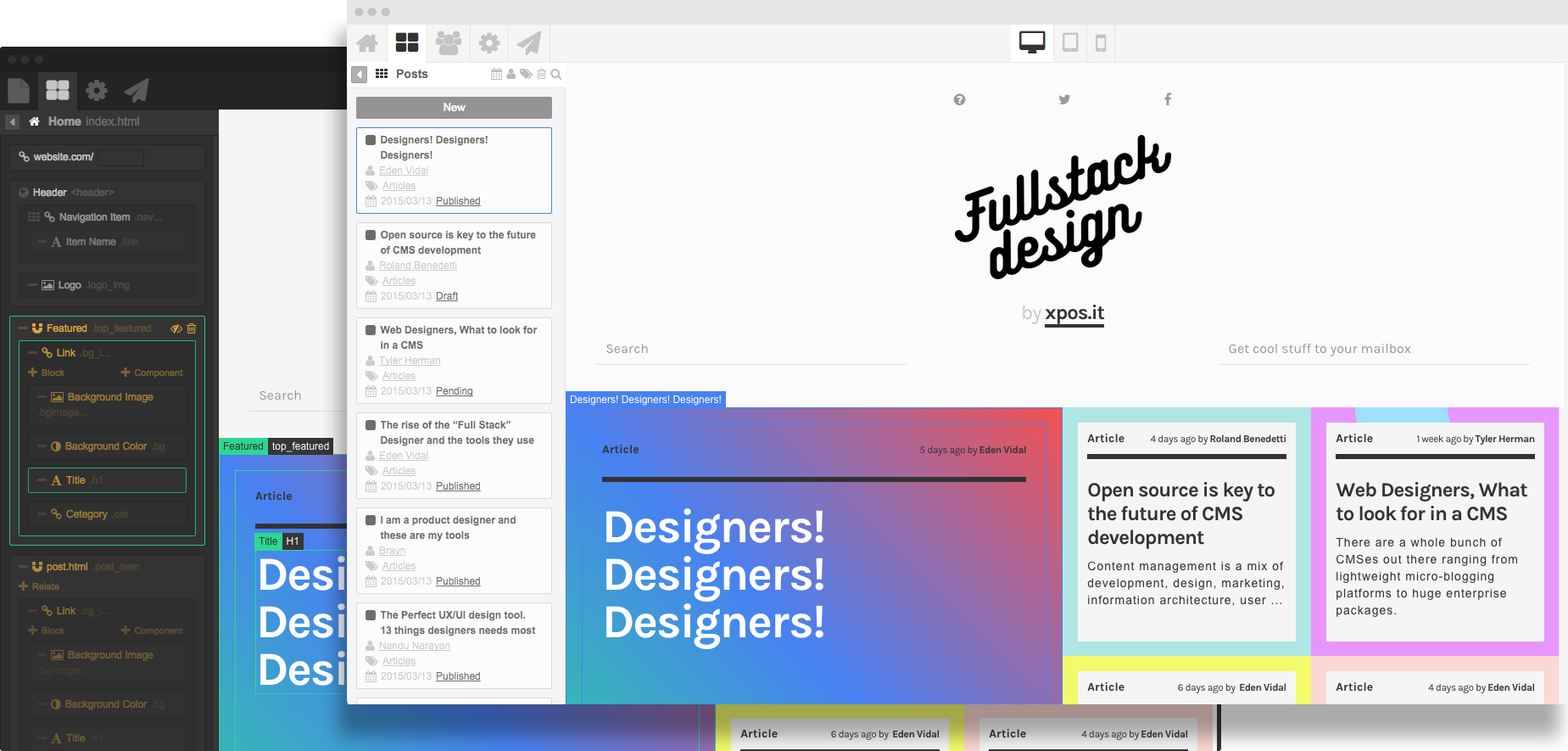Create a post with the New button

coord(454,108)
